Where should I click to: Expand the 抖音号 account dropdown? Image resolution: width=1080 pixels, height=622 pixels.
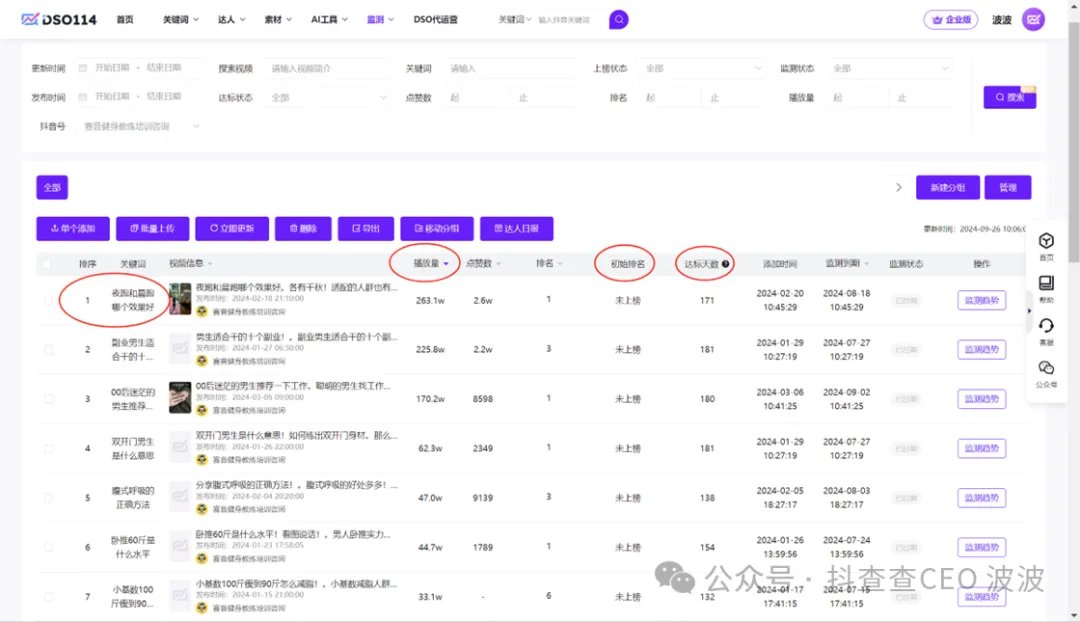pyautogui.click(x=140, y=127)
